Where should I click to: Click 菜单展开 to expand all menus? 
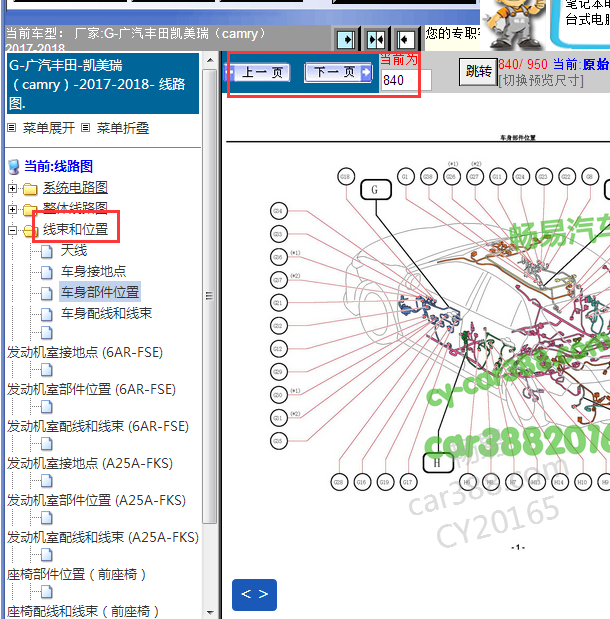pyautogui.click(x=49, y=128)
